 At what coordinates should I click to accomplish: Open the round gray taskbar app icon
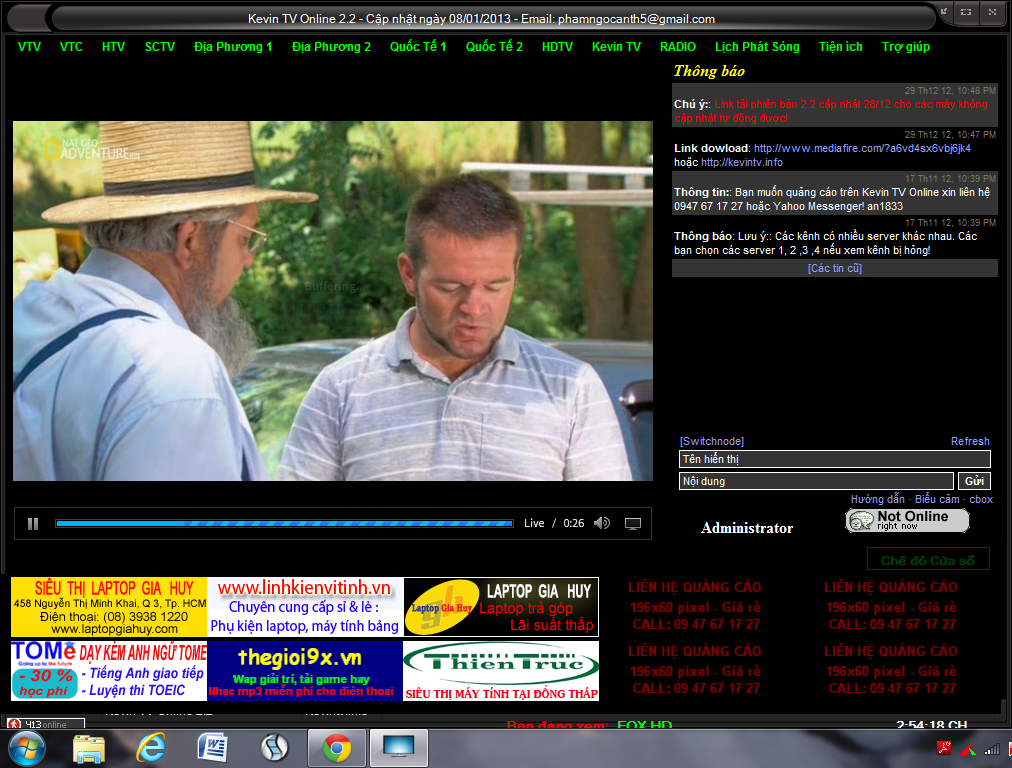(x=274, y=749)
